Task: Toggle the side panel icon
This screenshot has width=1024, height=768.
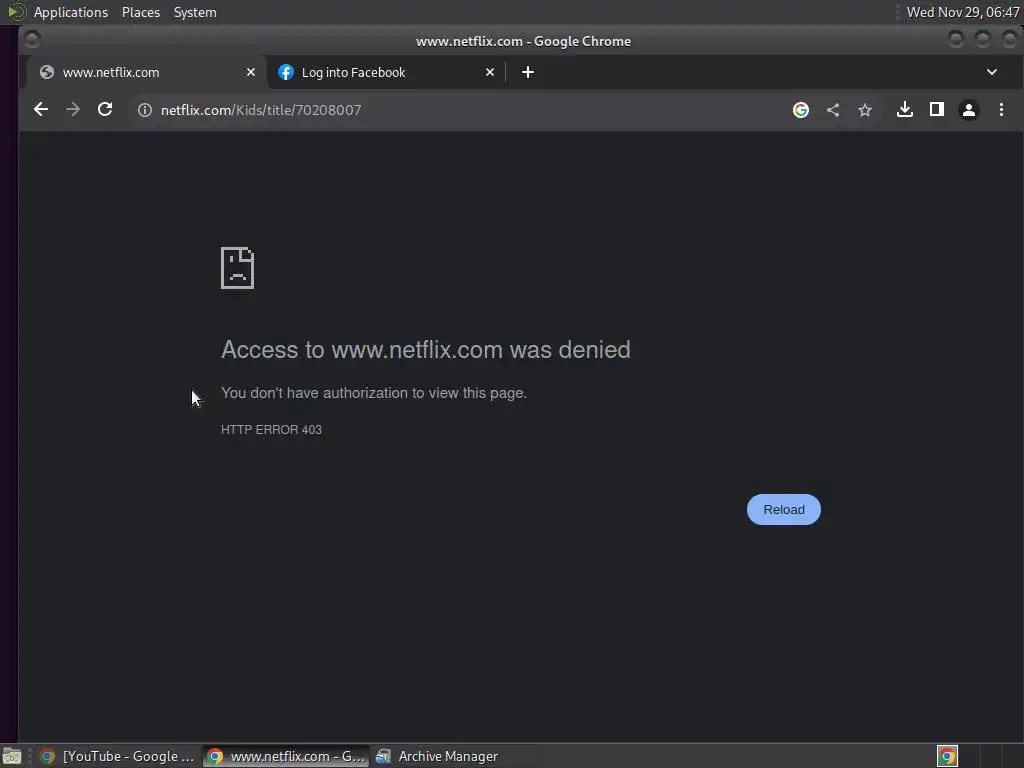Action: point(936,110)
